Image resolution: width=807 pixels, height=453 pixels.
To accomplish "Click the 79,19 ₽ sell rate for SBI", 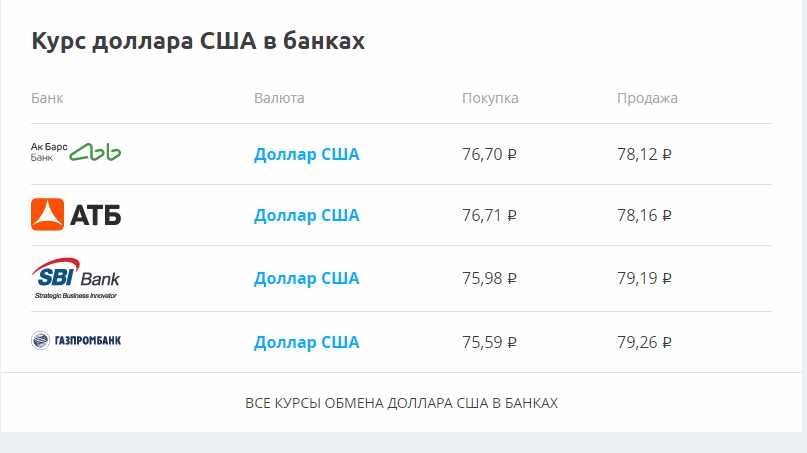I will click(x=644, y=278).
